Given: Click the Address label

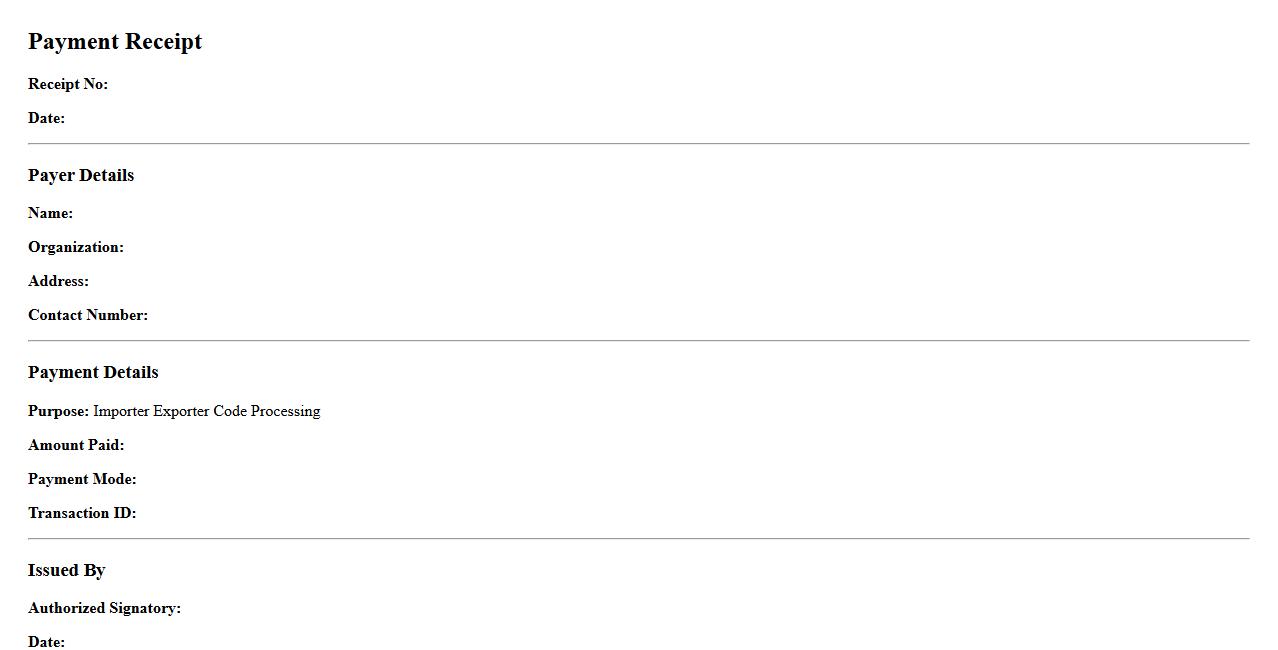Looking at the screenshot, I should pos(59,281).
